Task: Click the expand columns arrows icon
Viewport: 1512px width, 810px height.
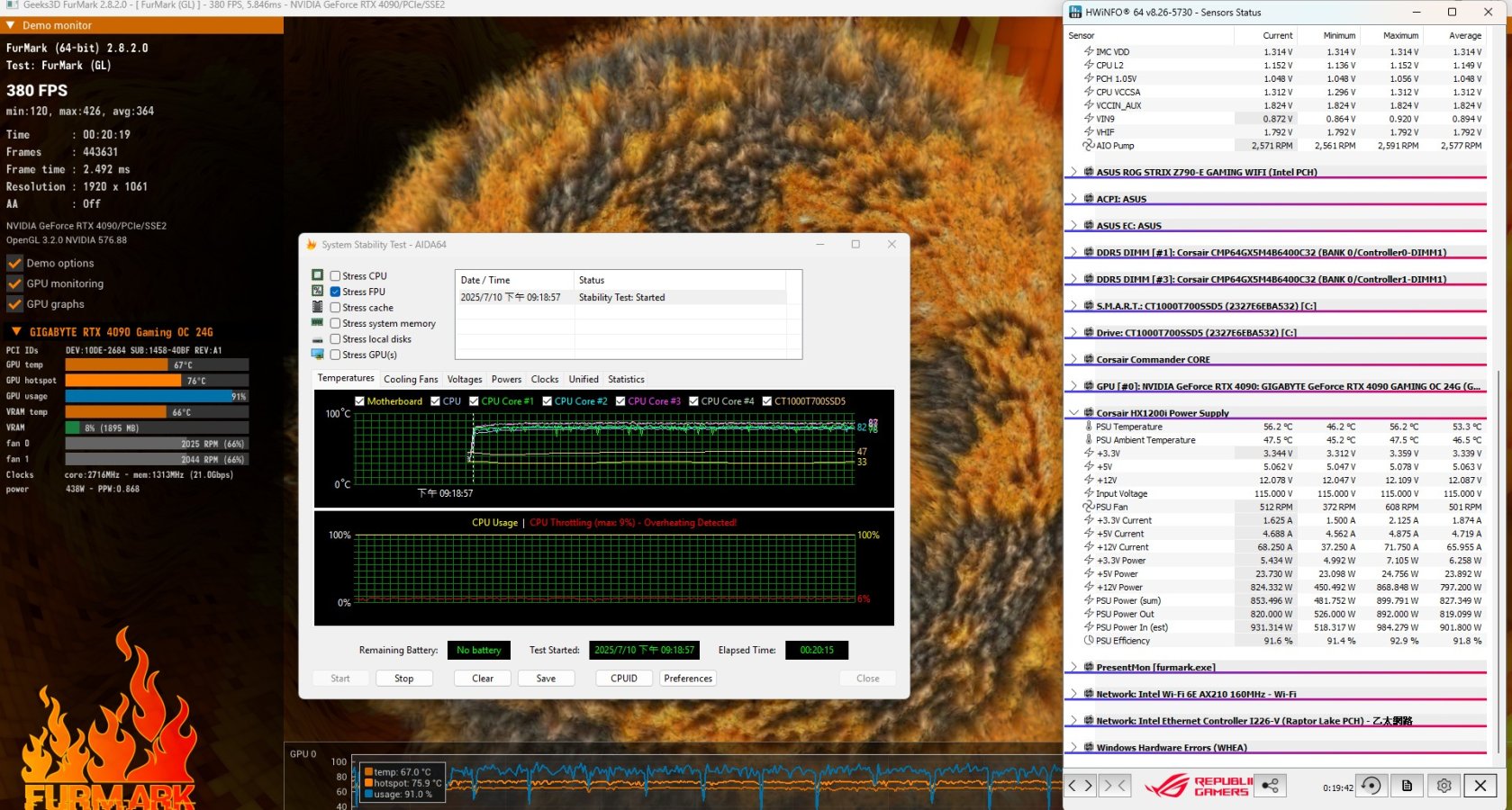Action: point(1080,786)
